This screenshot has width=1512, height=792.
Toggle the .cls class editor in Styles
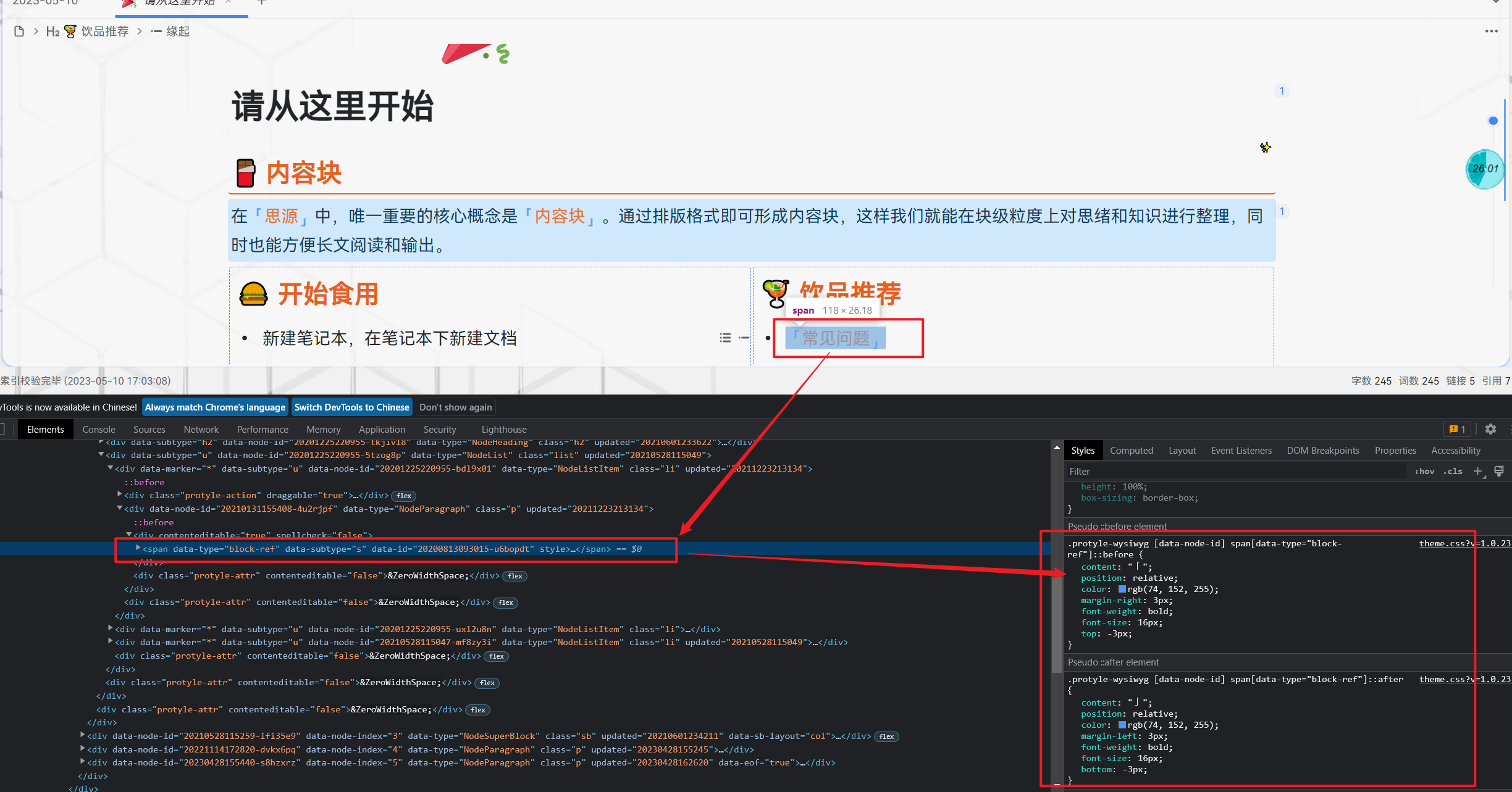point(1453,471)
